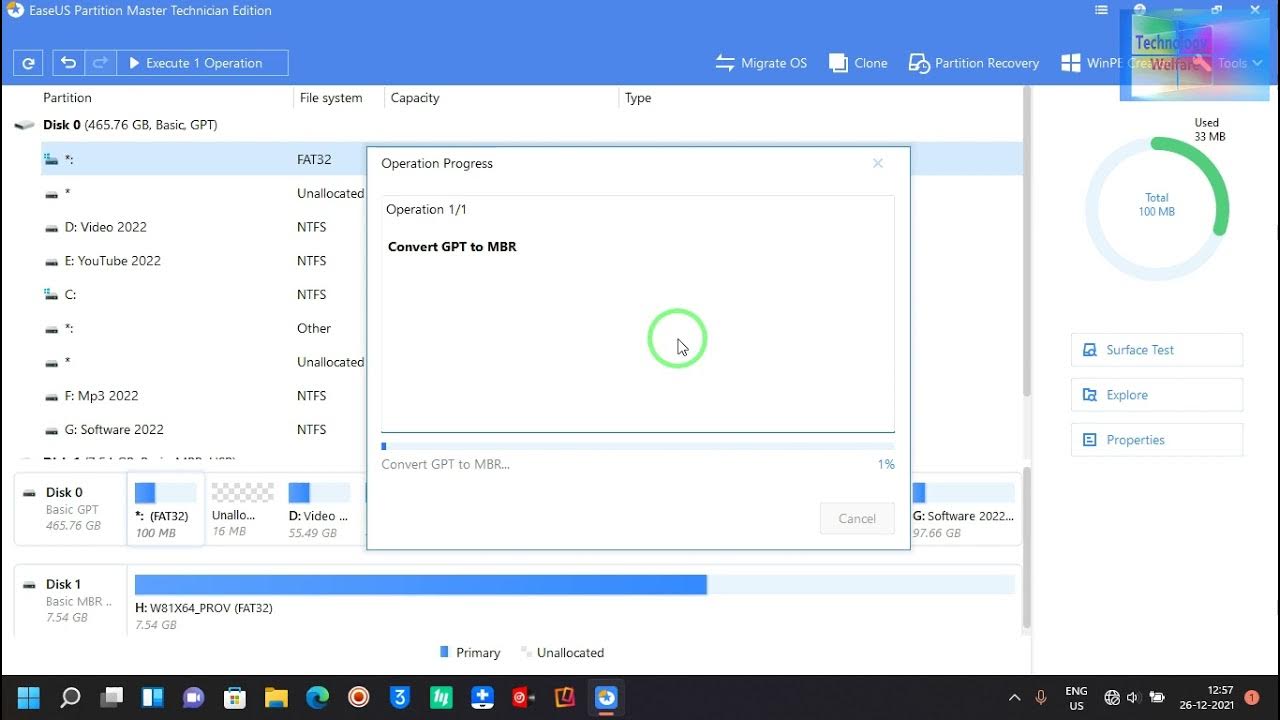Click the ENG US language indicator

[x=1076, y=698]
